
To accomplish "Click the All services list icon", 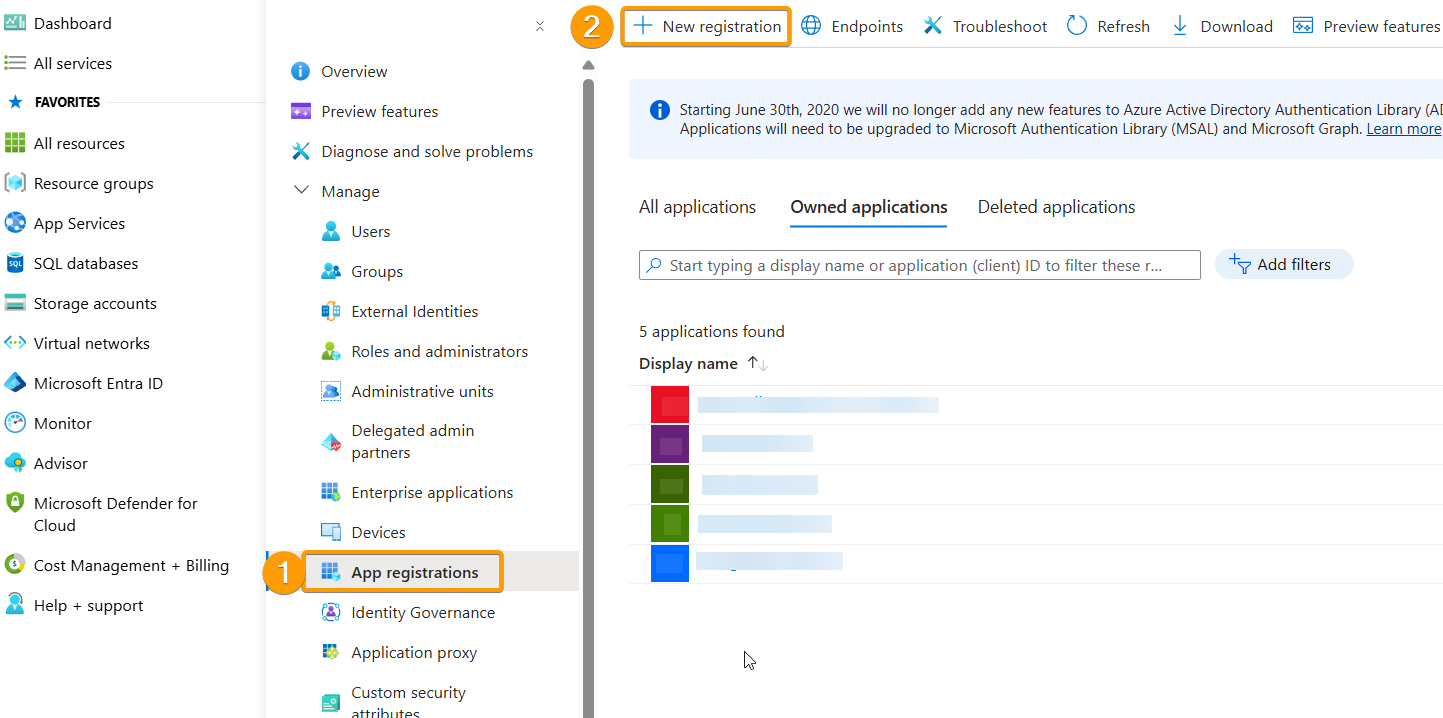I will tap(15, 63).
